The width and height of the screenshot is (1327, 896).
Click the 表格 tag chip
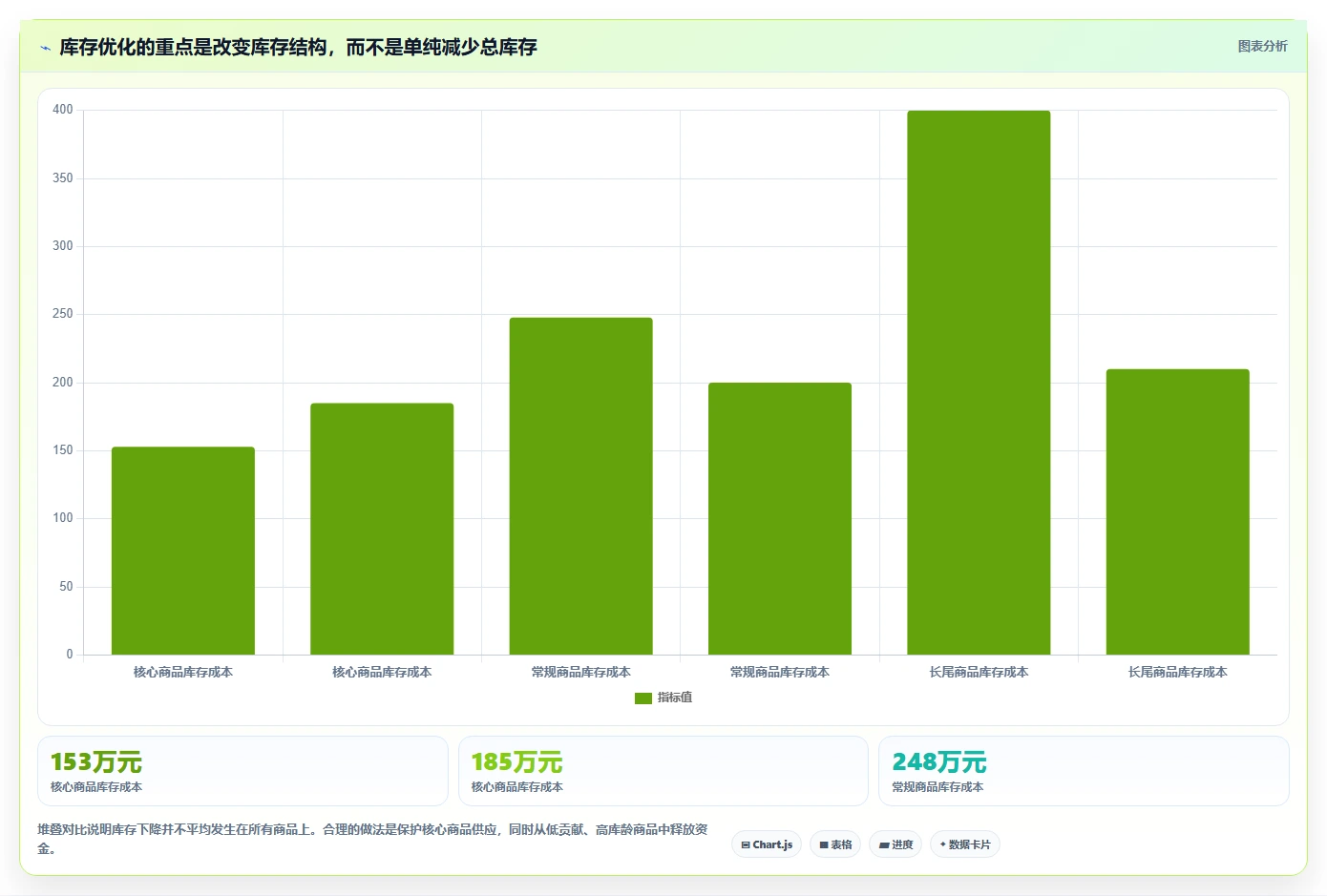(x=835, y=844)
